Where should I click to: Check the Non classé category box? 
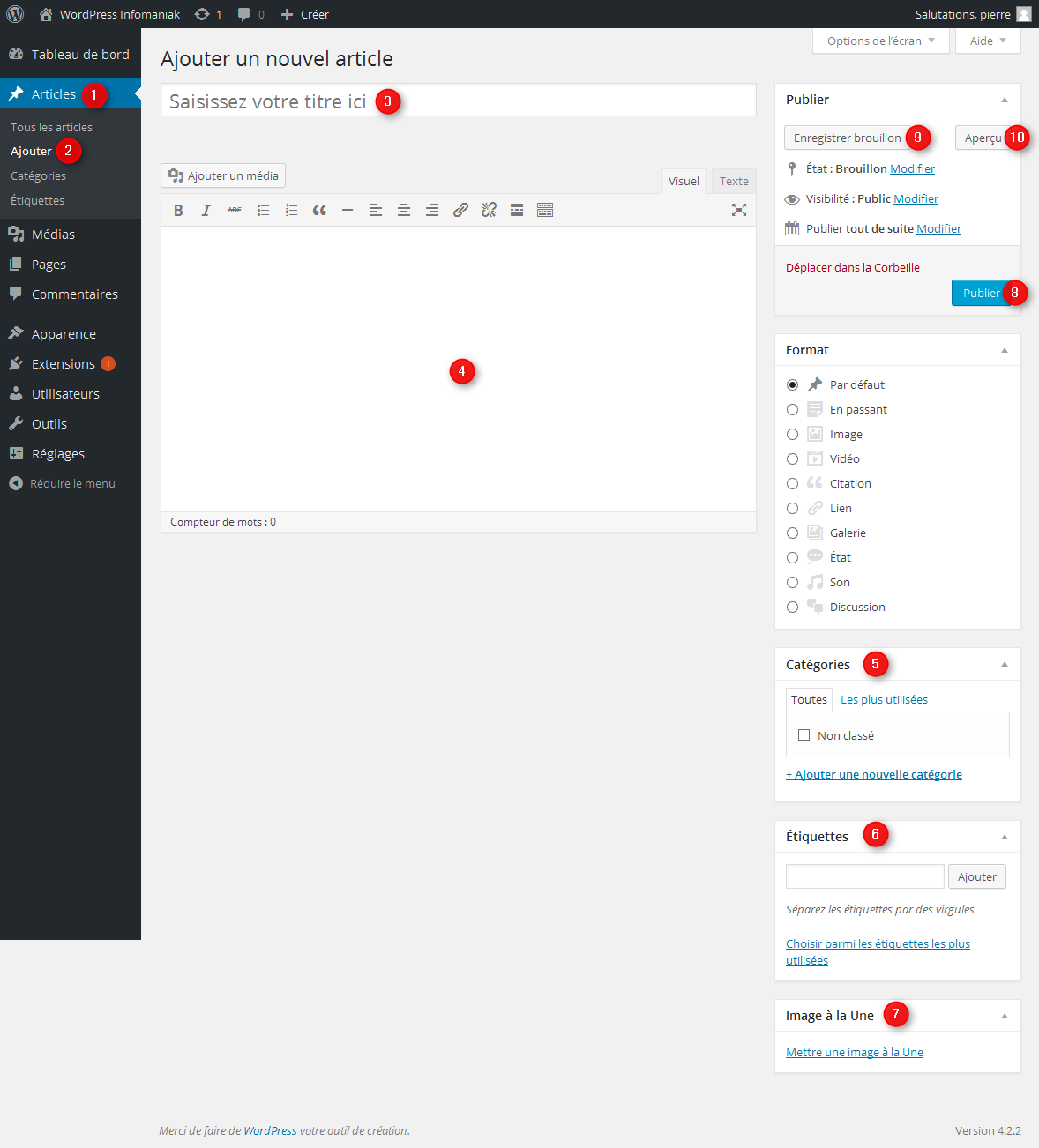pos(804,735)
